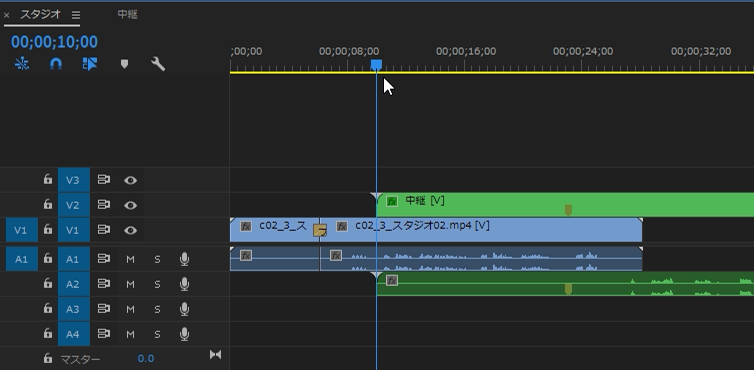Toggle sync lock on V3
The width and height of the screenshot is (754, 370).
click(x=104, y=179)
